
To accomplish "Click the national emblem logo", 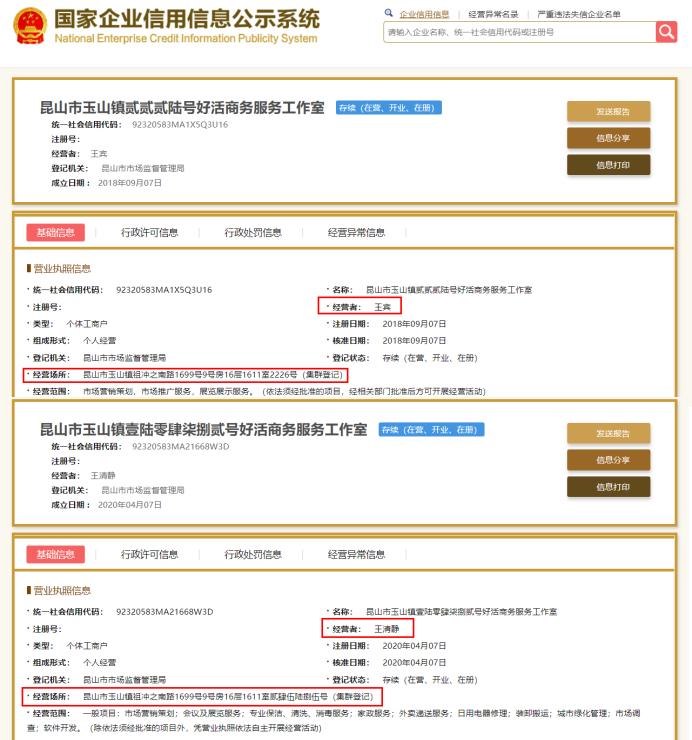I will (x=30, y=25).
